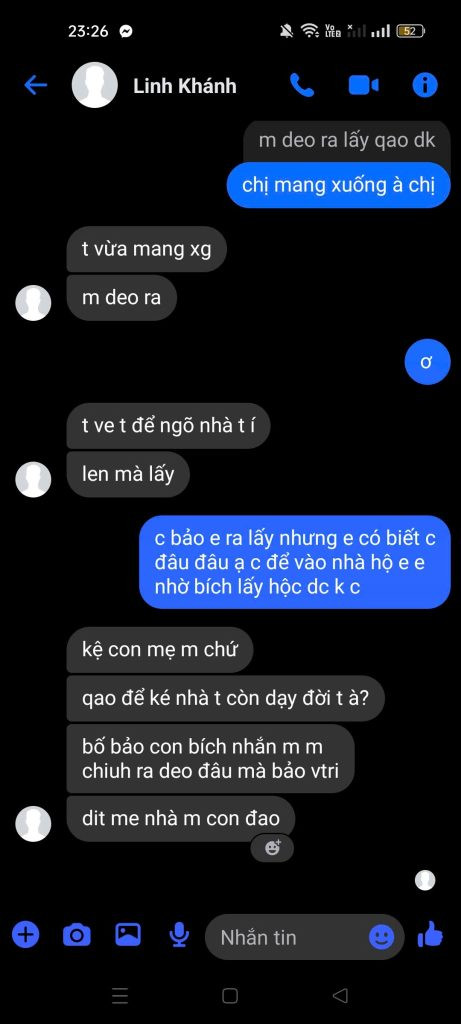461x1024 pixels.
Task: Tap the Android back triangle button
Action: (340, 995)
